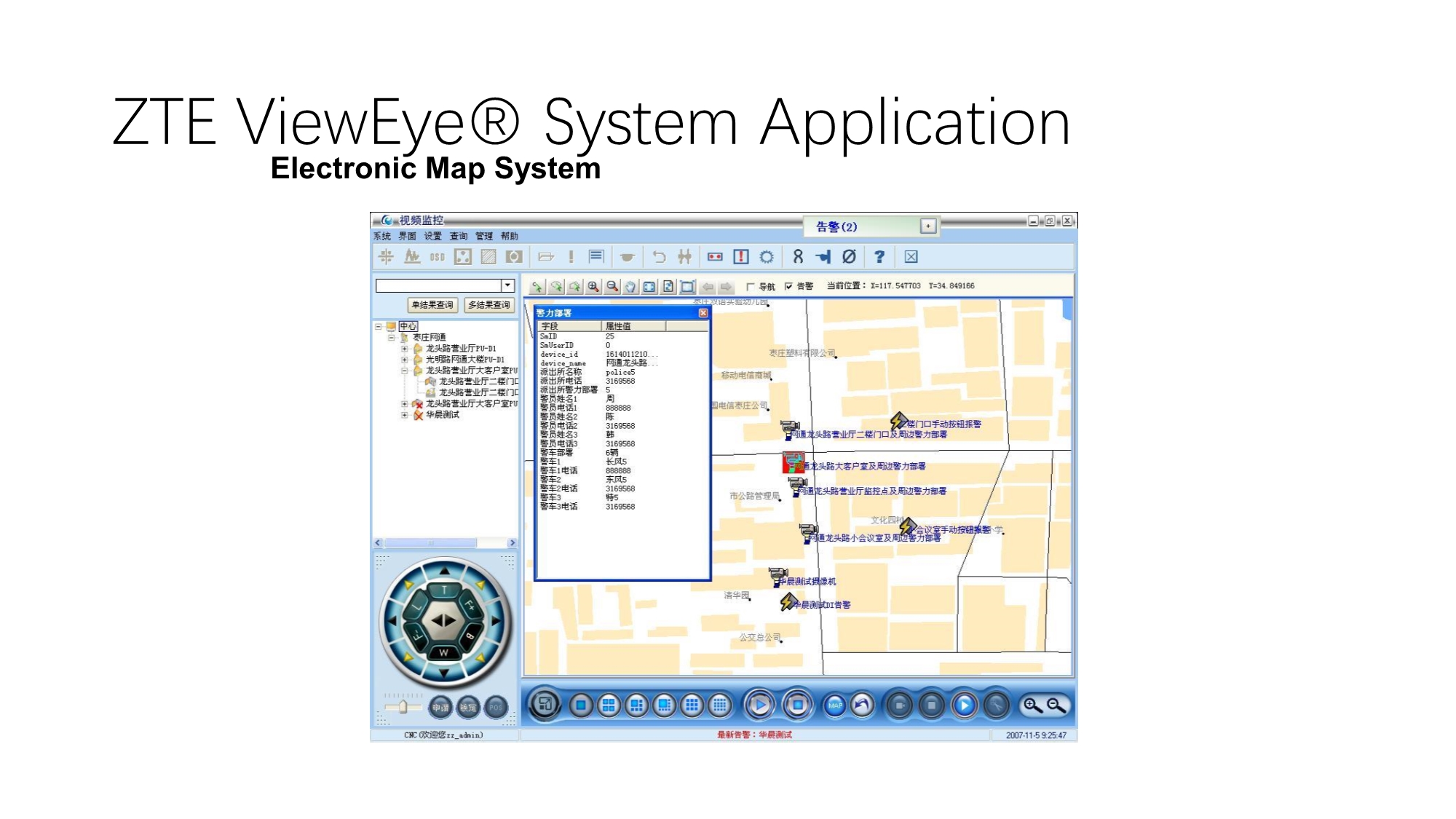This screenshot has height=819, width=1456.
Task: Click the record tape toolbar icon
Action: (x=715, y=257)
